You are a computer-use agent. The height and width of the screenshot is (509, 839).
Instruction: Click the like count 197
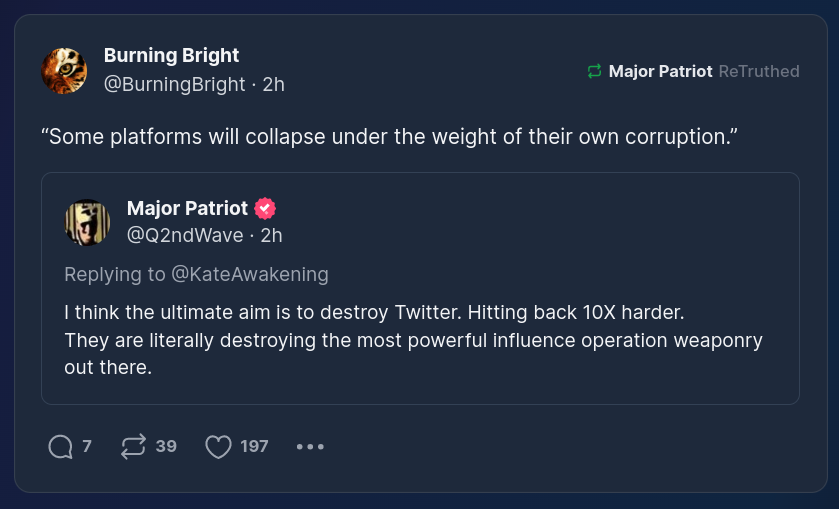pyautogui.click(x=254, y=446)
